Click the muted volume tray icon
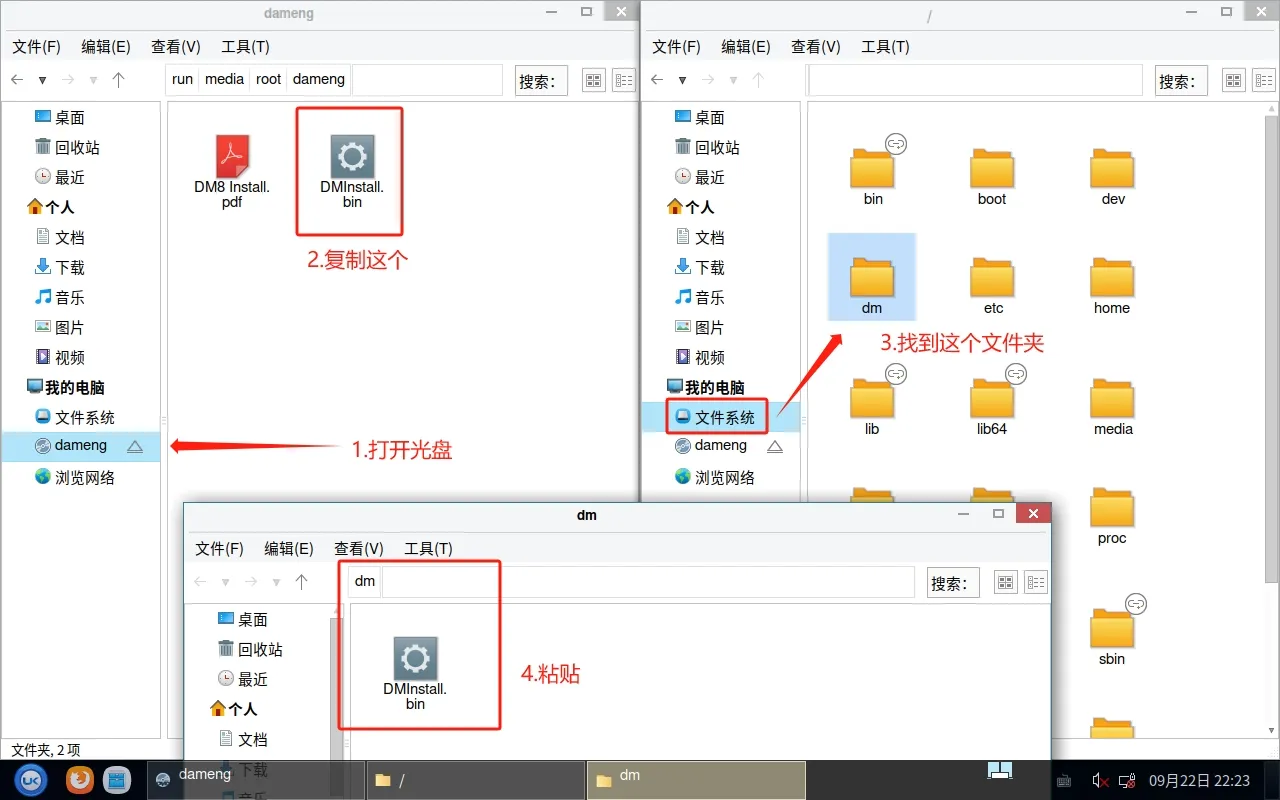 click(1099, 780)
